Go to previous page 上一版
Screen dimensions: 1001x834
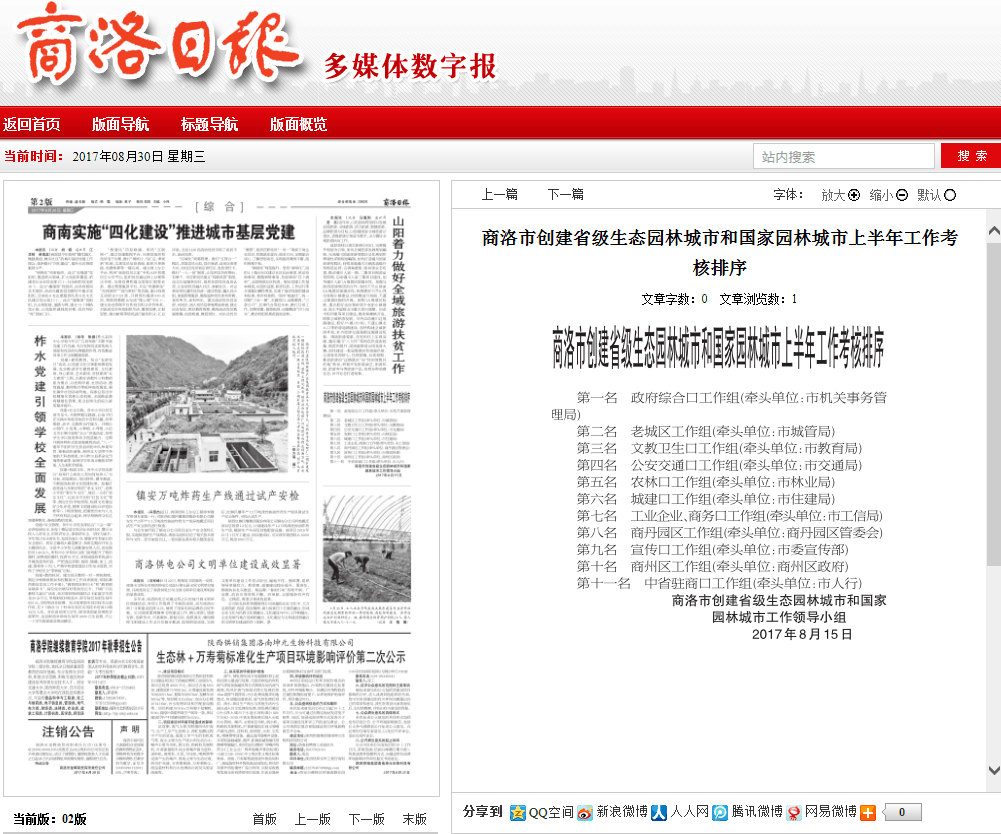coord(313,819)
